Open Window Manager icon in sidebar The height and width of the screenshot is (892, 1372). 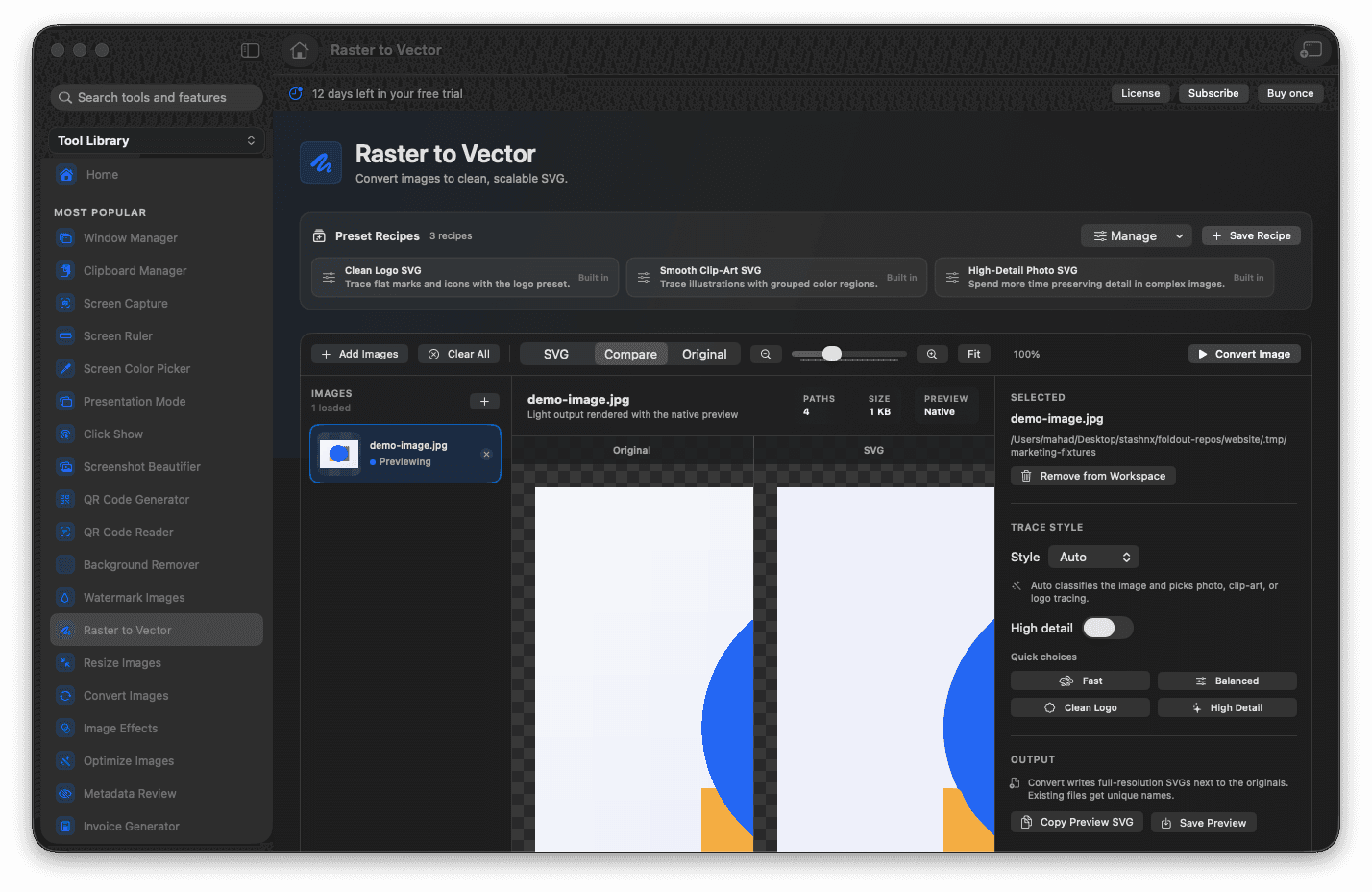click(65, 238)
